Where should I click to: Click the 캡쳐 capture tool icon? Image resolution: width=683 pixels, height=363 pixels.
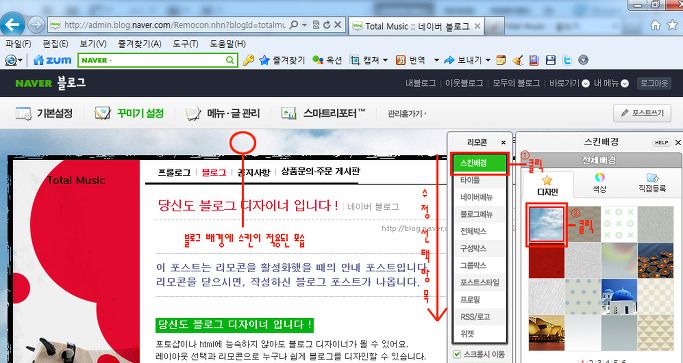355,60
